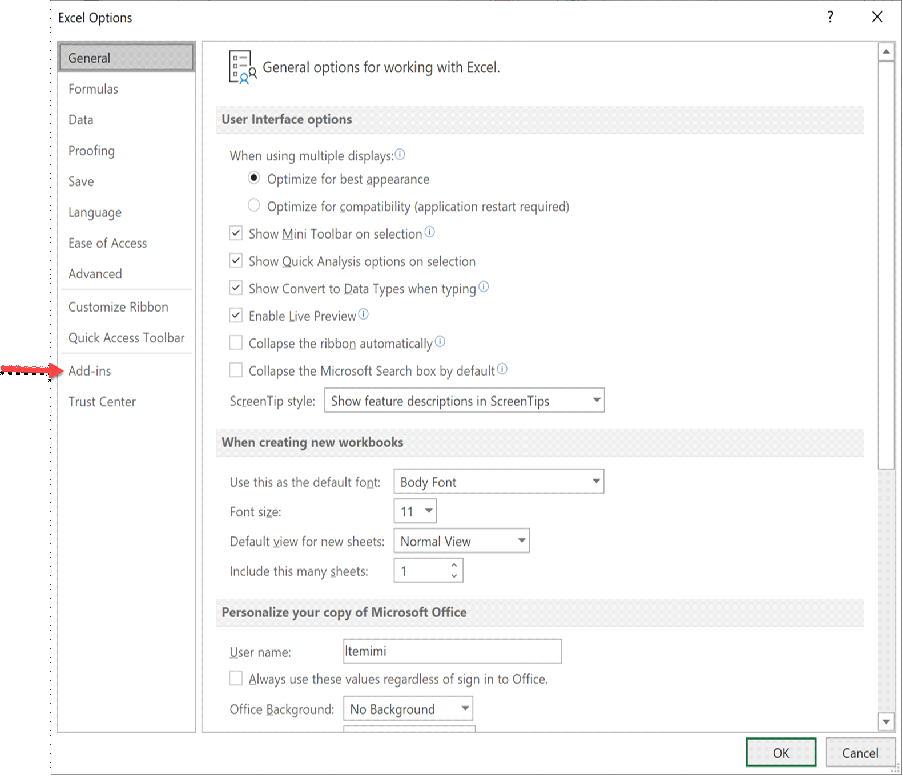903x776 pixels.
Task: Click the OK button
Action: tap(781, 753)
